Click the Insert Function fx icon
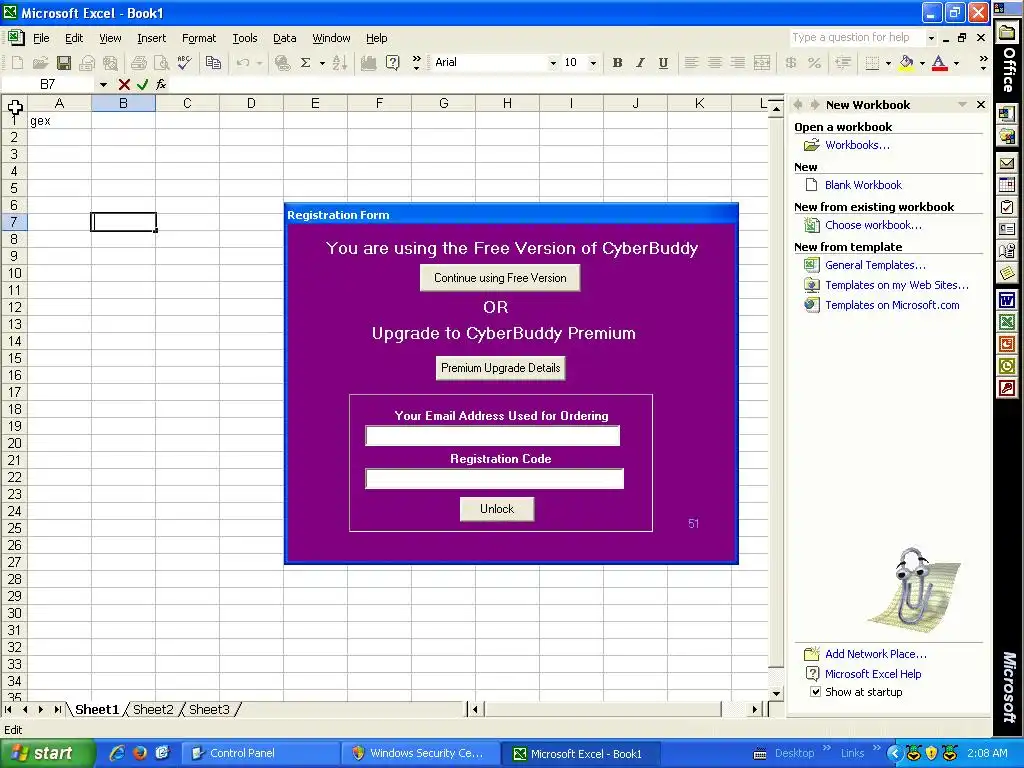The image size is (1024, 768). [x=161, y=84]
